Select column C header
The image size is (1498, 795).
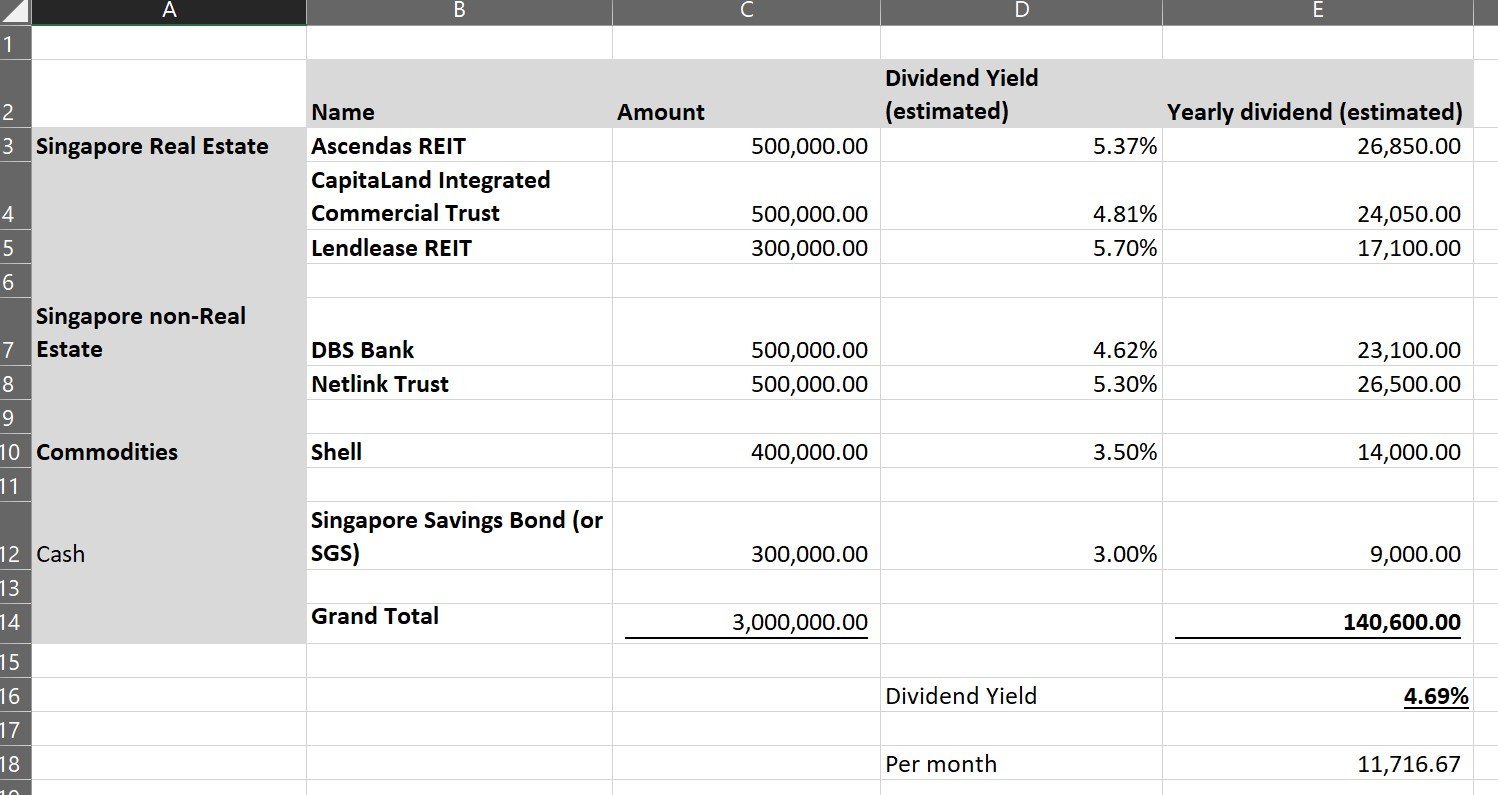pyautogui.click(x=746, y=11)
